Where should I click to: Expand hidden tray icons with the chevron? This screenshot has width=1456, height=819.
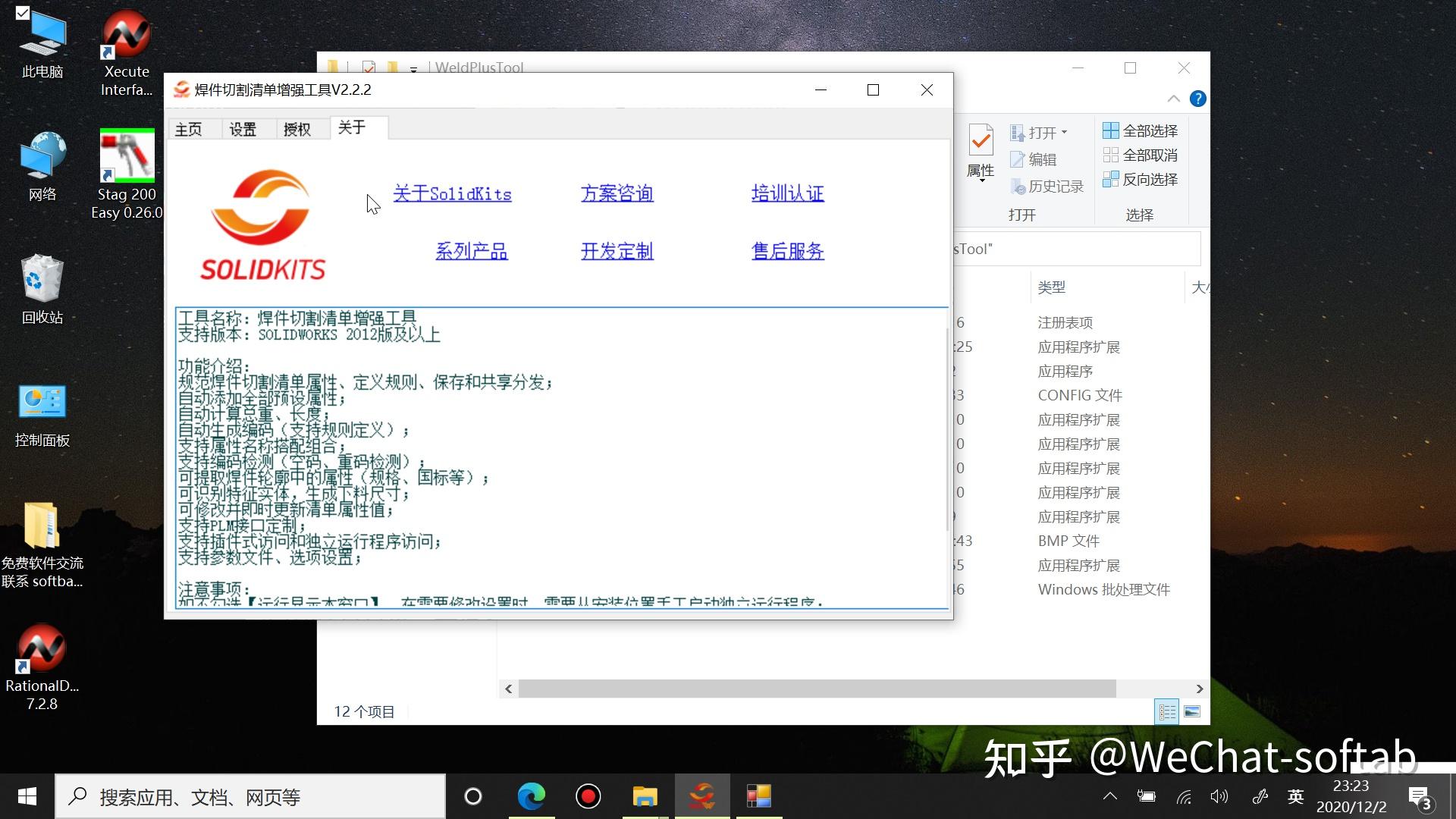tap(1109, 796)
